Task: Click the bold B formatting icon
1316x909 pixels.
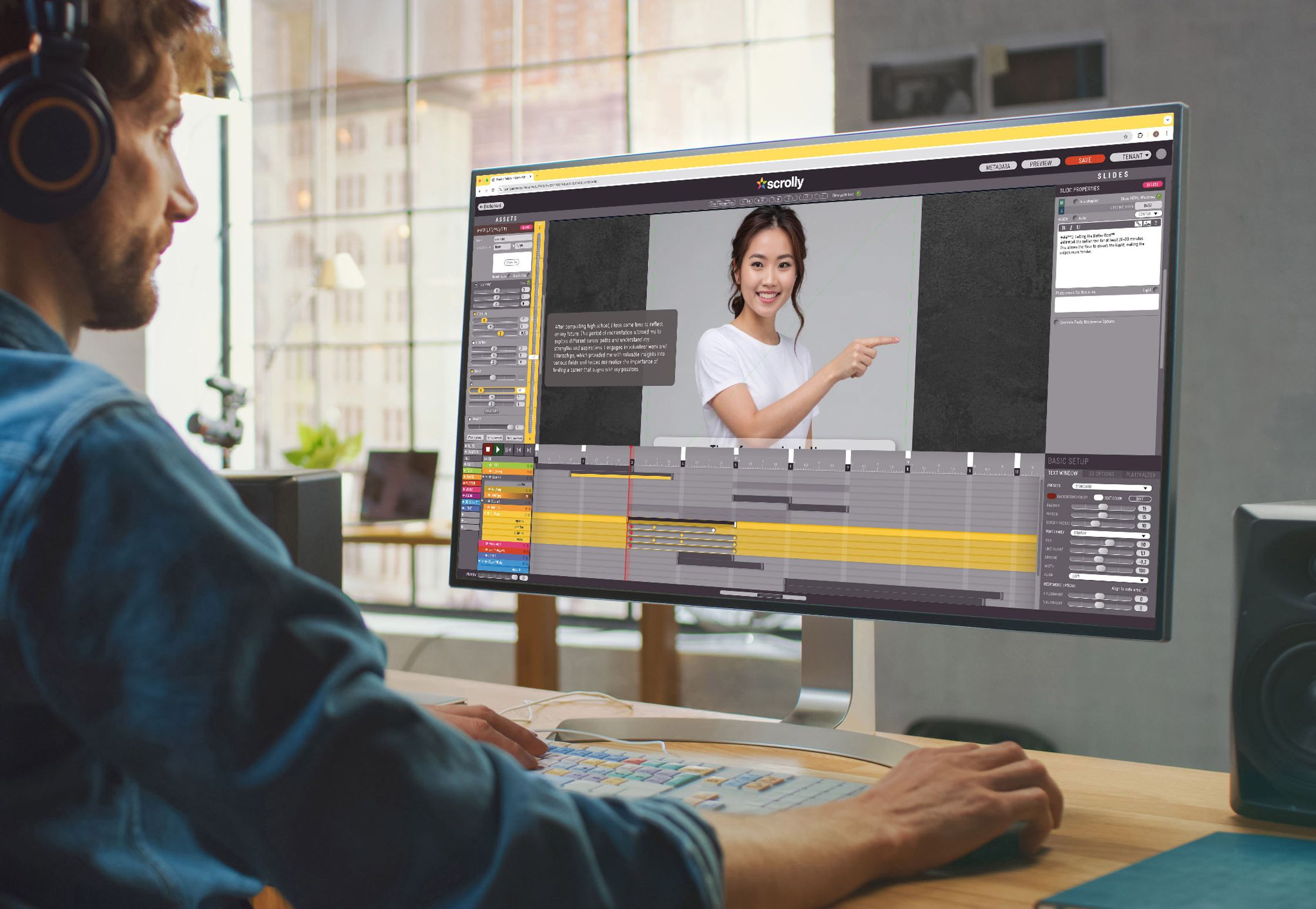Action: tap(1063, 228)
